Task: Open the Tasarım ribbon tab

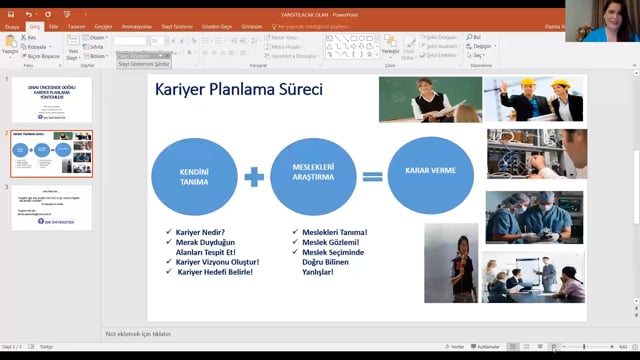Action: (76, 27)
